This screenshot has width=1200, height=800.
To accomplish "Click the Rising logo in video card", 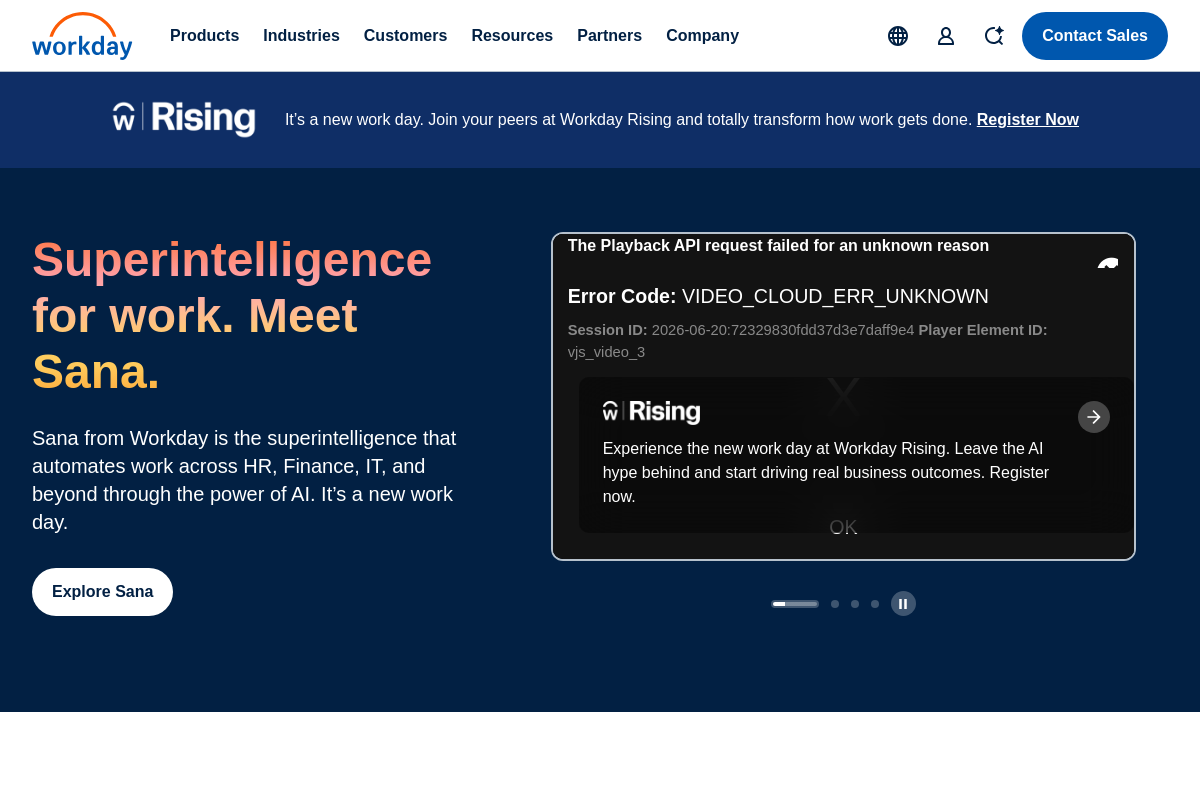I will coord(651,411).
